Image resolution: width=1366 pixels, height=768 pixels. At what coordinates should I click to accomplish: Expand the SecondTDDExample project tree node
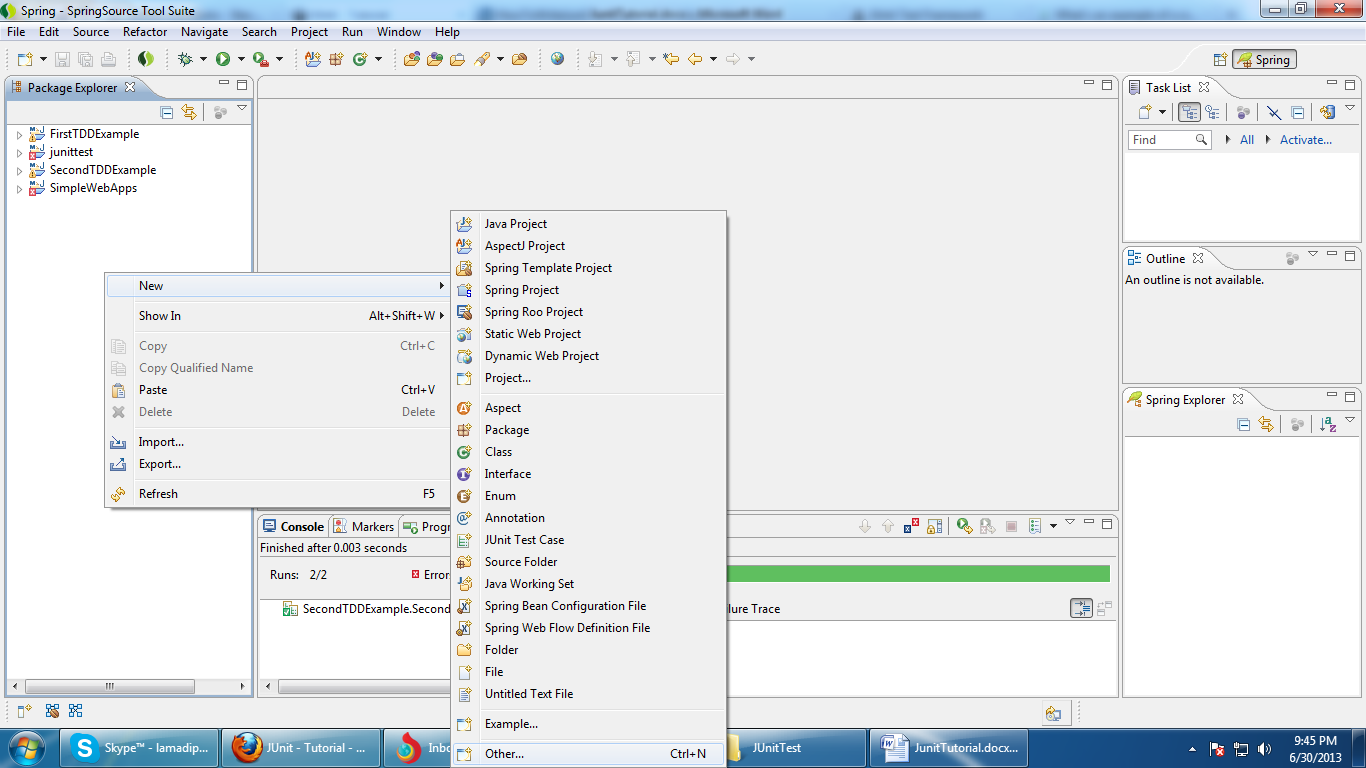[19, 171]
